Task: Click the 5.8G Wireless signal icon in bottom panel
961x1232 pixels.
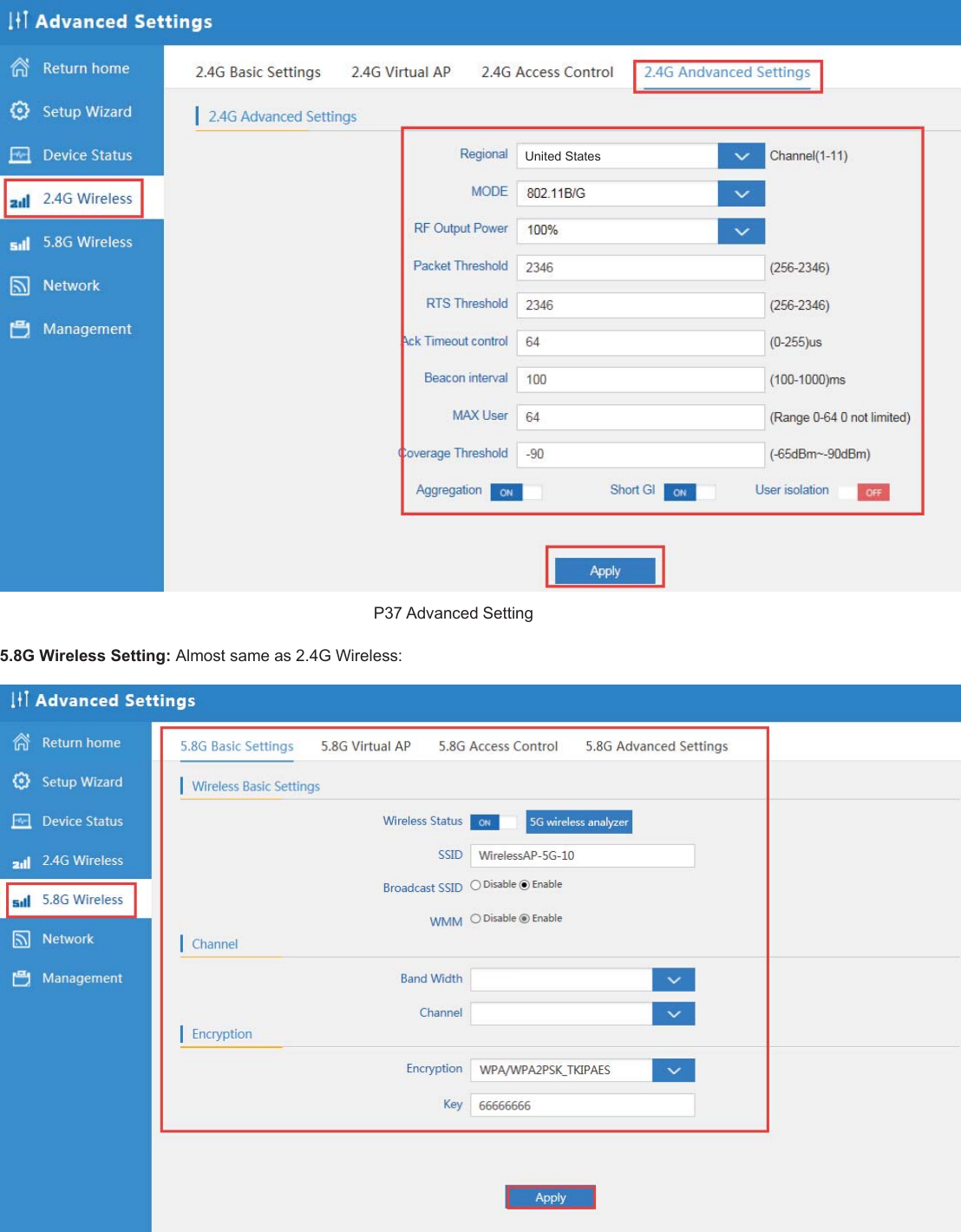Action: pyautogui.click(x=22, y=901)
